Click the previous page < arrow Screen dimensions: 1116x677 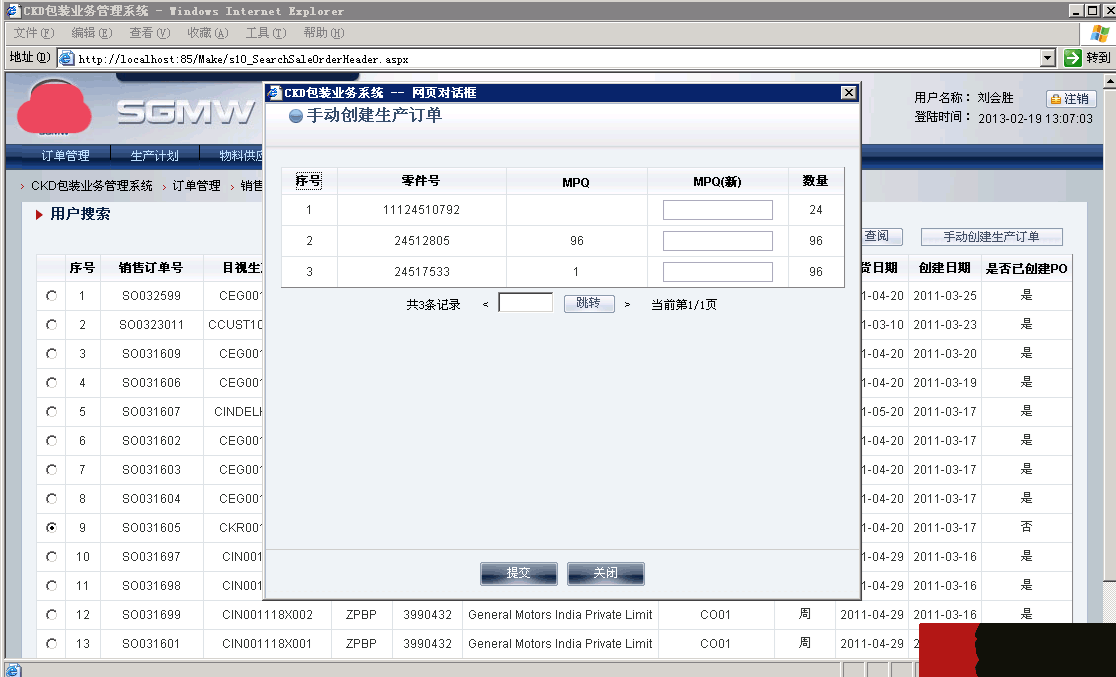pos(485,305)
